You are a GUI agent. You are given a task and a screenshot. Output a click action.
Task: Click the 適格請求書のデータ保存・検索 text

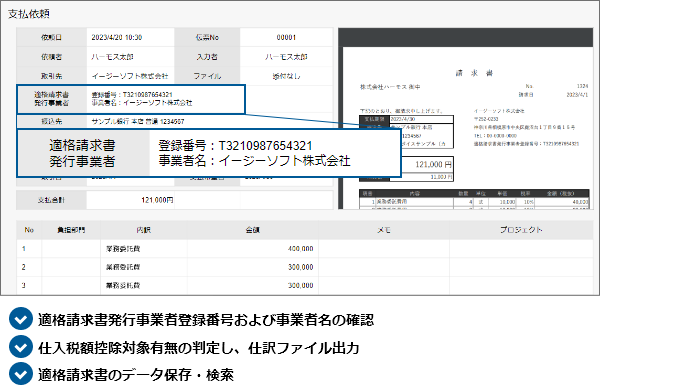point(136,375)
